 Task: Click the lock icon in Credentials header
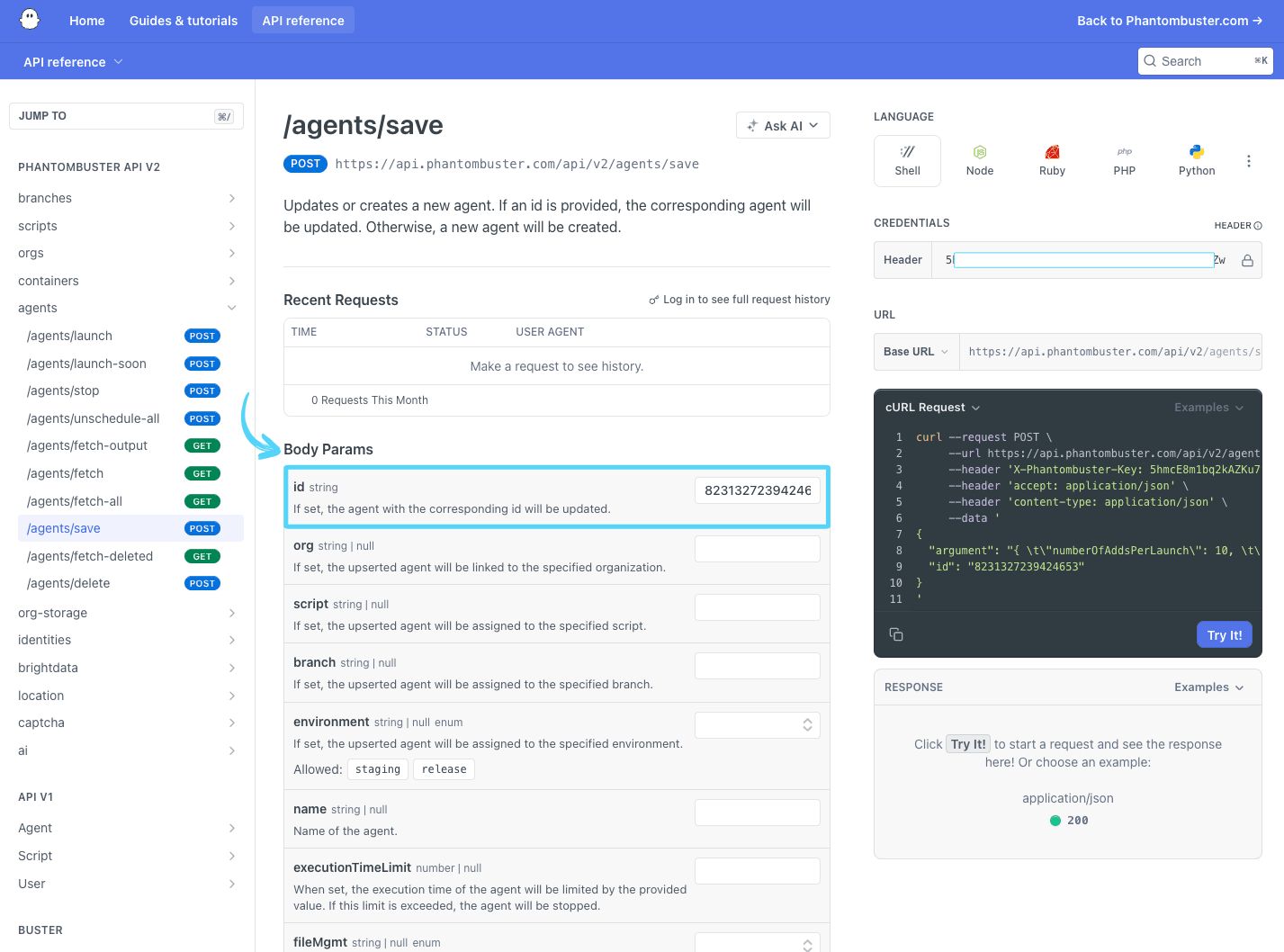[1247, 261]
